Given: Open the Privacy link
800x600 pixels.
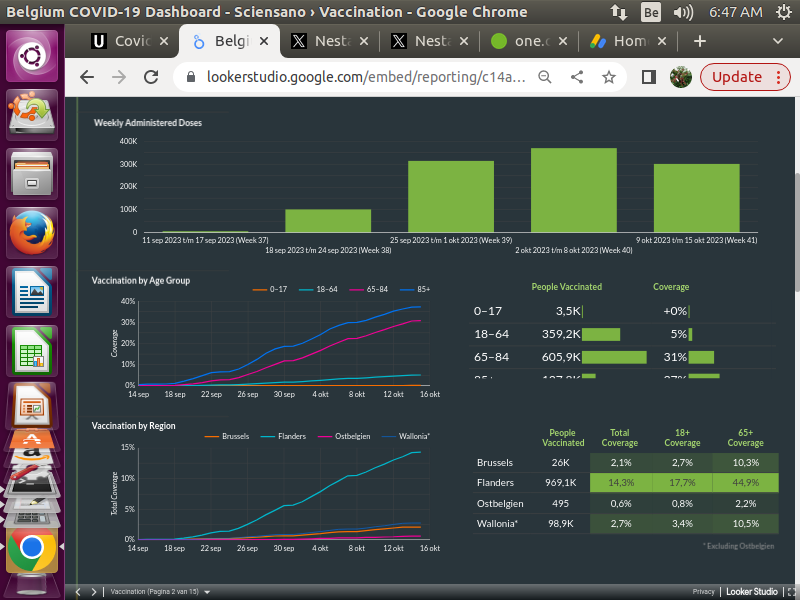Looking at the screenshot, I should pos(703,591).
